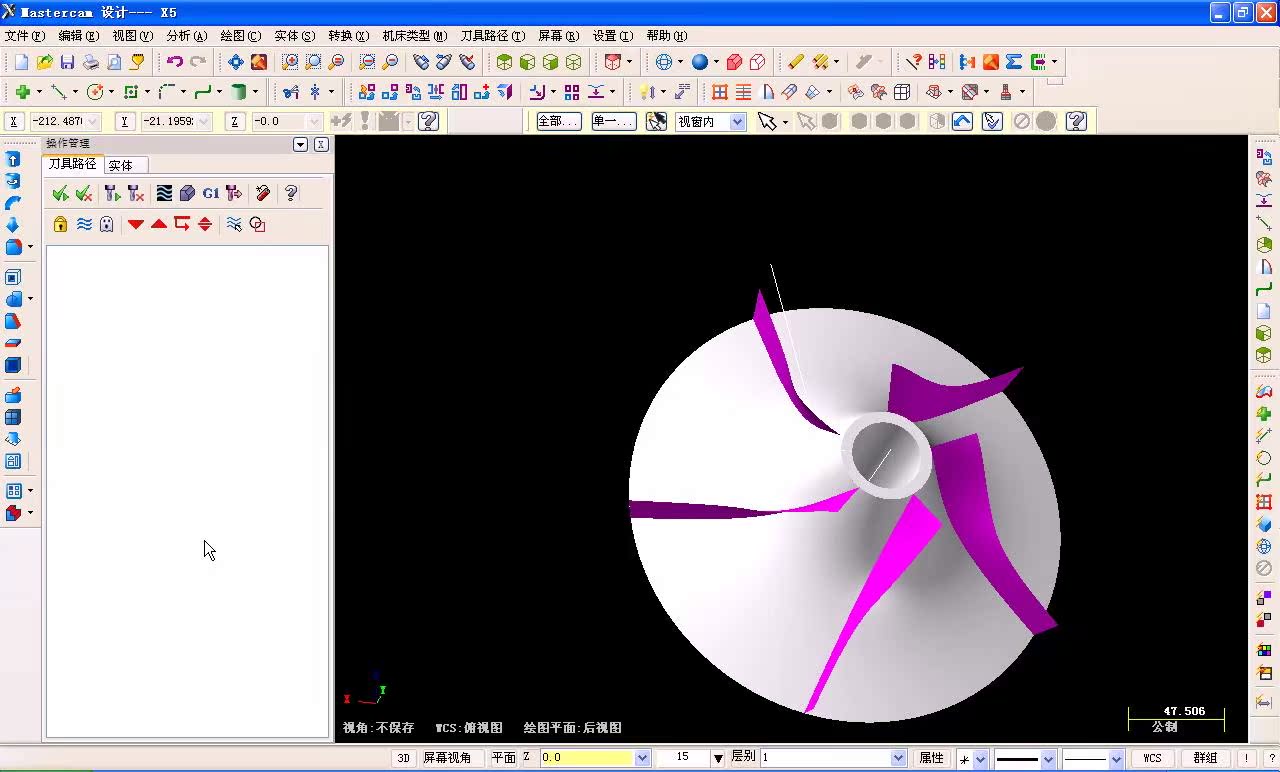Select all operations with green check icon
Viewport: 1280px width, 772px height.
click(x=60, y=193)
